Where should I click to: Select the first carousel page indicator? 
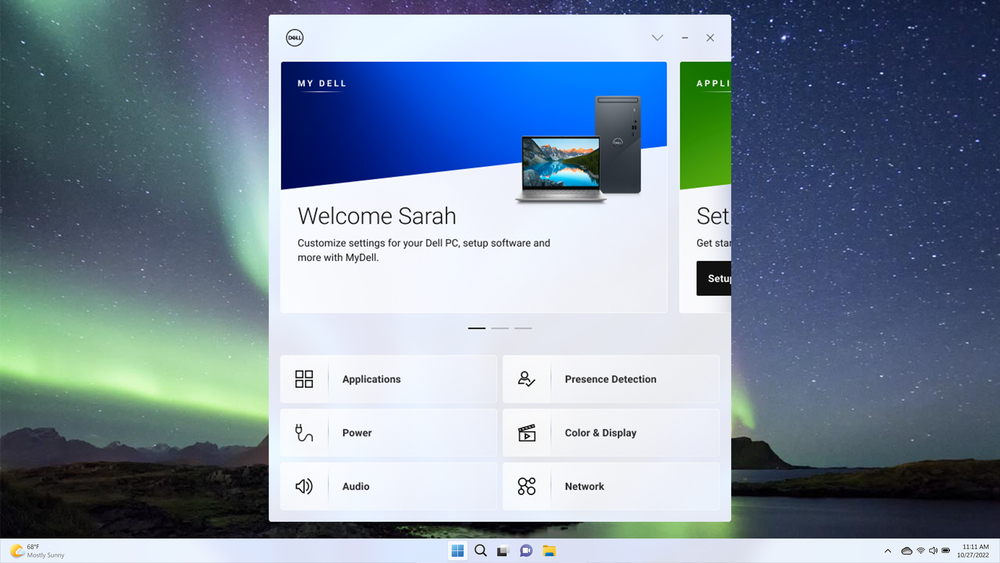(476, 328)
